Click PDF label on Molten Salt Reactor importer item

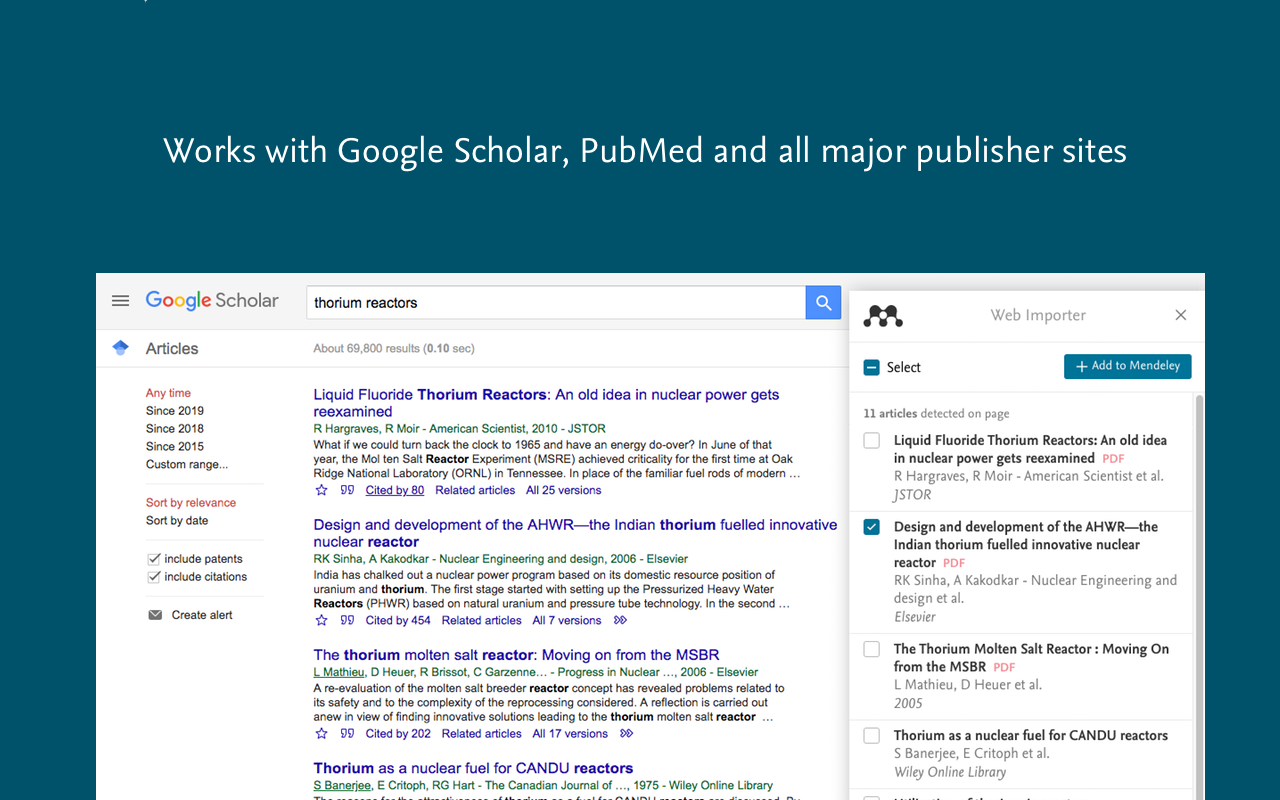point(1004,667)
